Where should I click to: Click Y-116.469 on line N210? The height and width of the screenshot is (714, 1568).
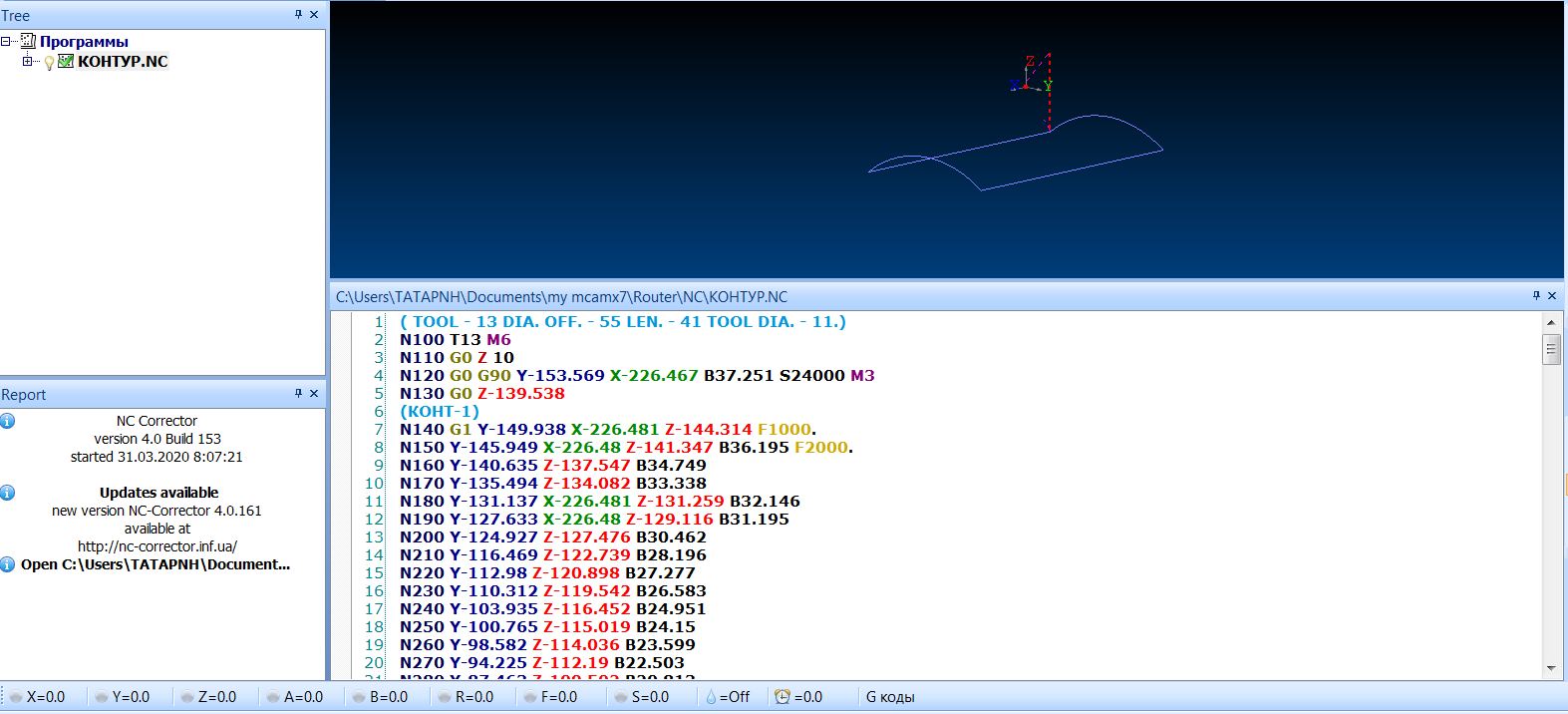coord(493,555)
